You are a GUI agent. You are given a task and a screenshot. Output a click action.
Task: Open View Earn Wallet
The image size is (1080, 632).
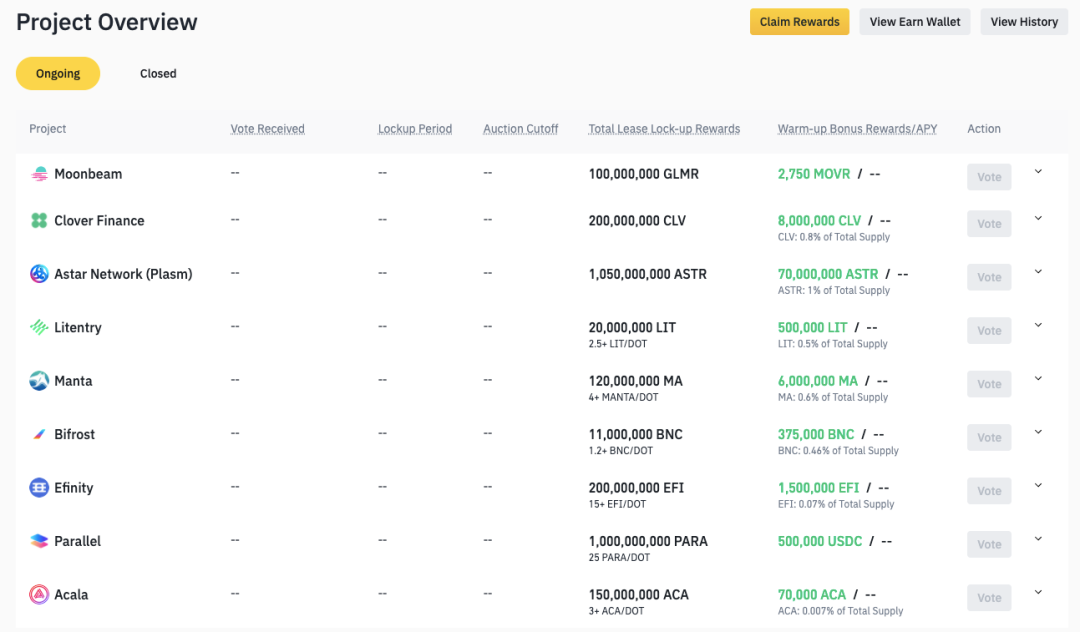coord(915,22)
